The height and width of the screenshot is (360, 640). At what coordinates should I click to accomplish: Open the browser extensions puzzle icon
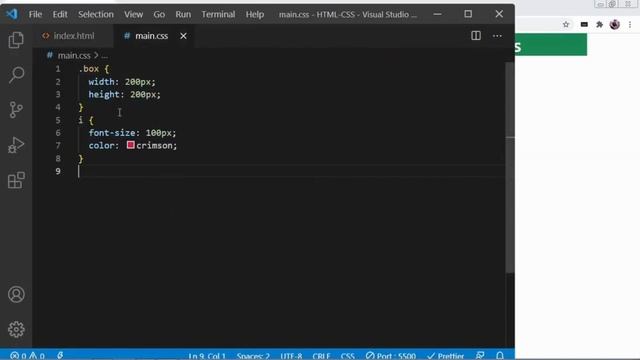click(599, 24)
